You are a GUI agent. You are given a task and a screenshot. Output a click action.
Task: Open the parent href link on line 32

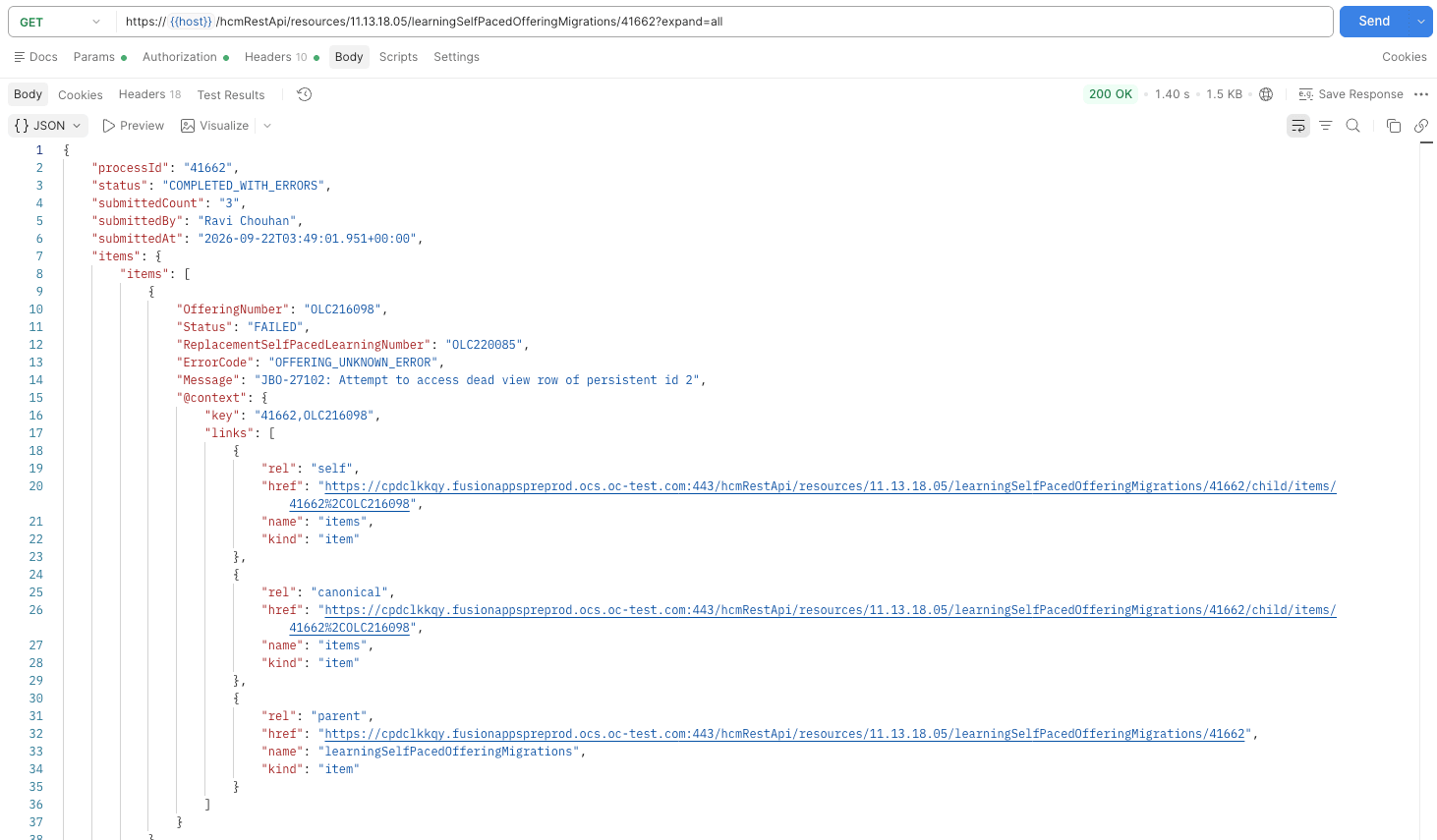coord(784,734)
